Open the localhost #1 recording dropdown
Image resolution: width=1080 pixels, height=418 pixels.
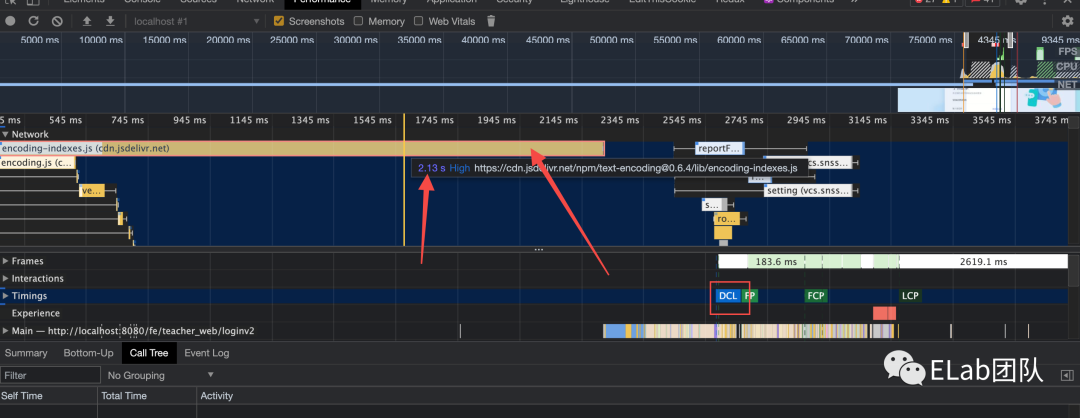coord(196,21)
